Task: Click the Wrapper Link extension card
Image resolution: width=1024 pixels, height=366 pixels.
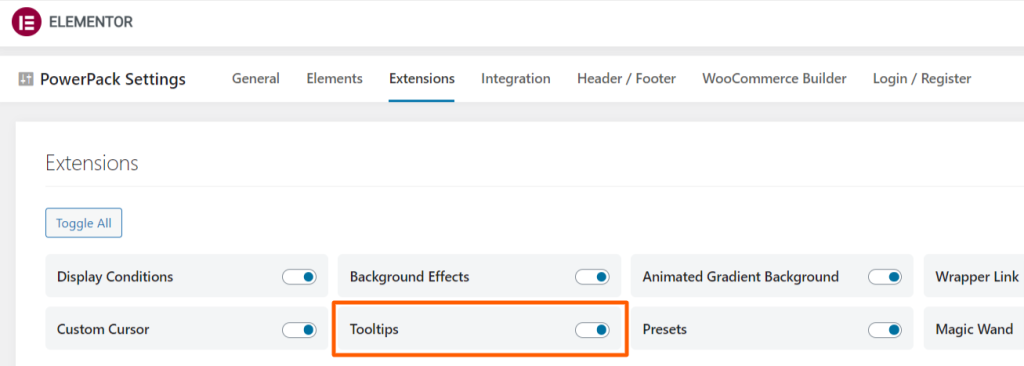Action: click(974, 276)
